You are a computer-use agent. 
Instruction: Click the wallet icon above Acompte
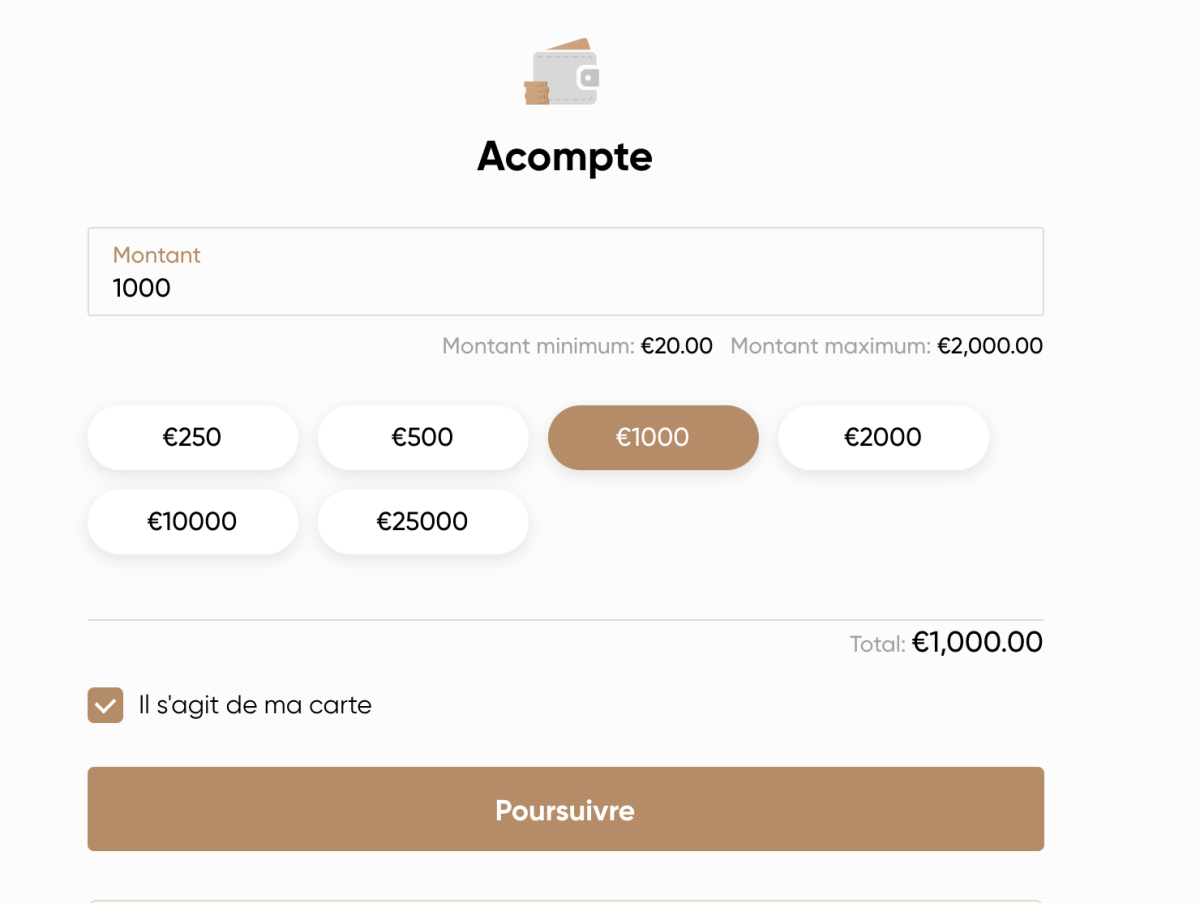(562, 73)
